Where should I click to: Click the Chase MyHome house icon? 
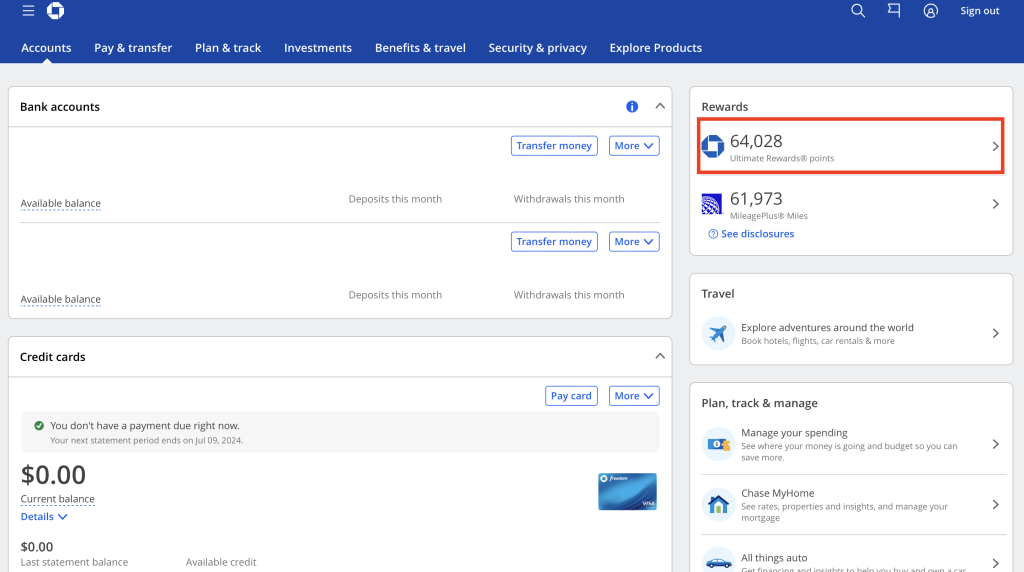(x=718, y=504)
